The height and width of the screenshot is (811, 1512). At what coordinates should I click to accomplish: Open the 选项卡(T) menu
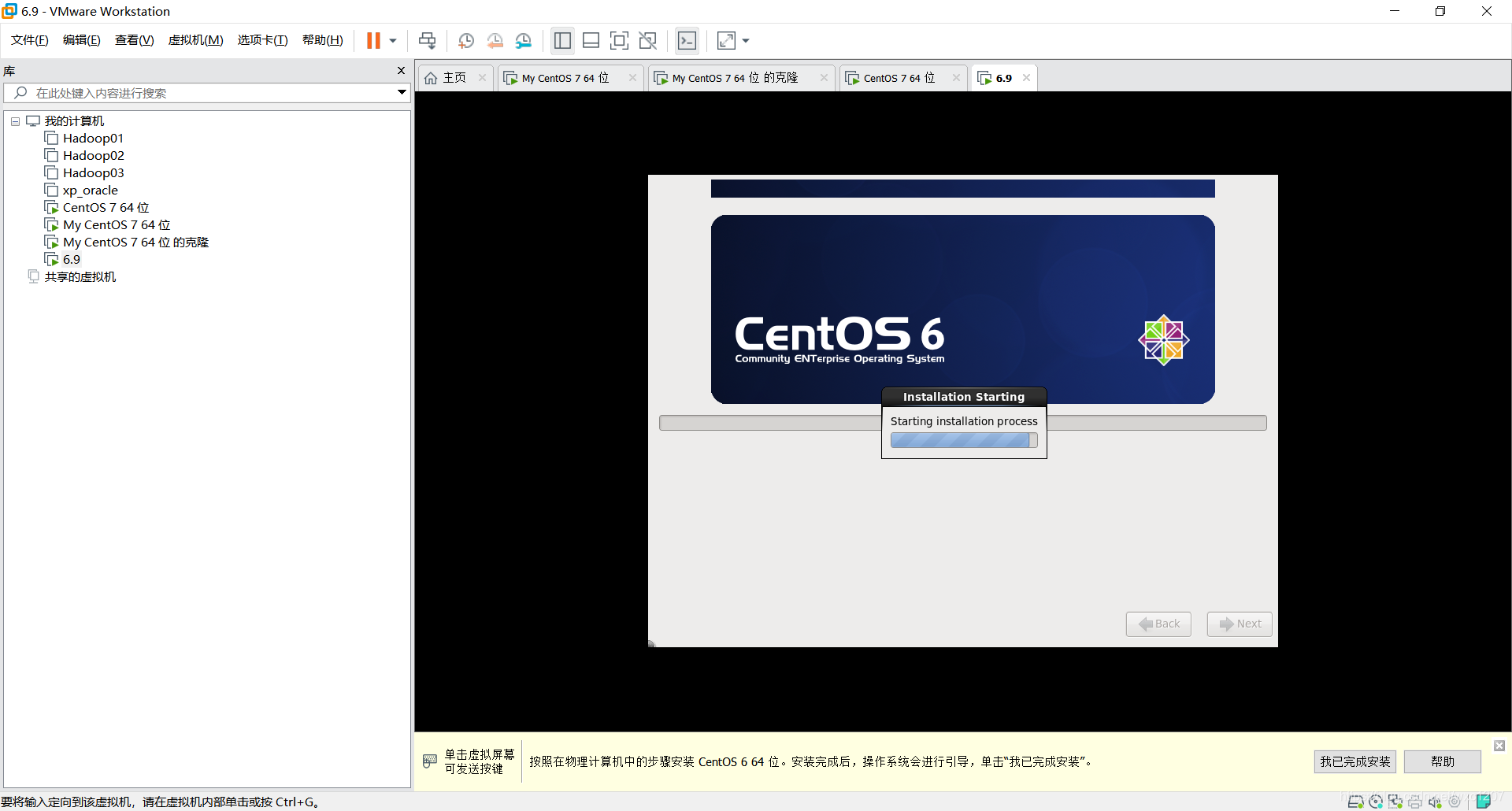[263, 40]
